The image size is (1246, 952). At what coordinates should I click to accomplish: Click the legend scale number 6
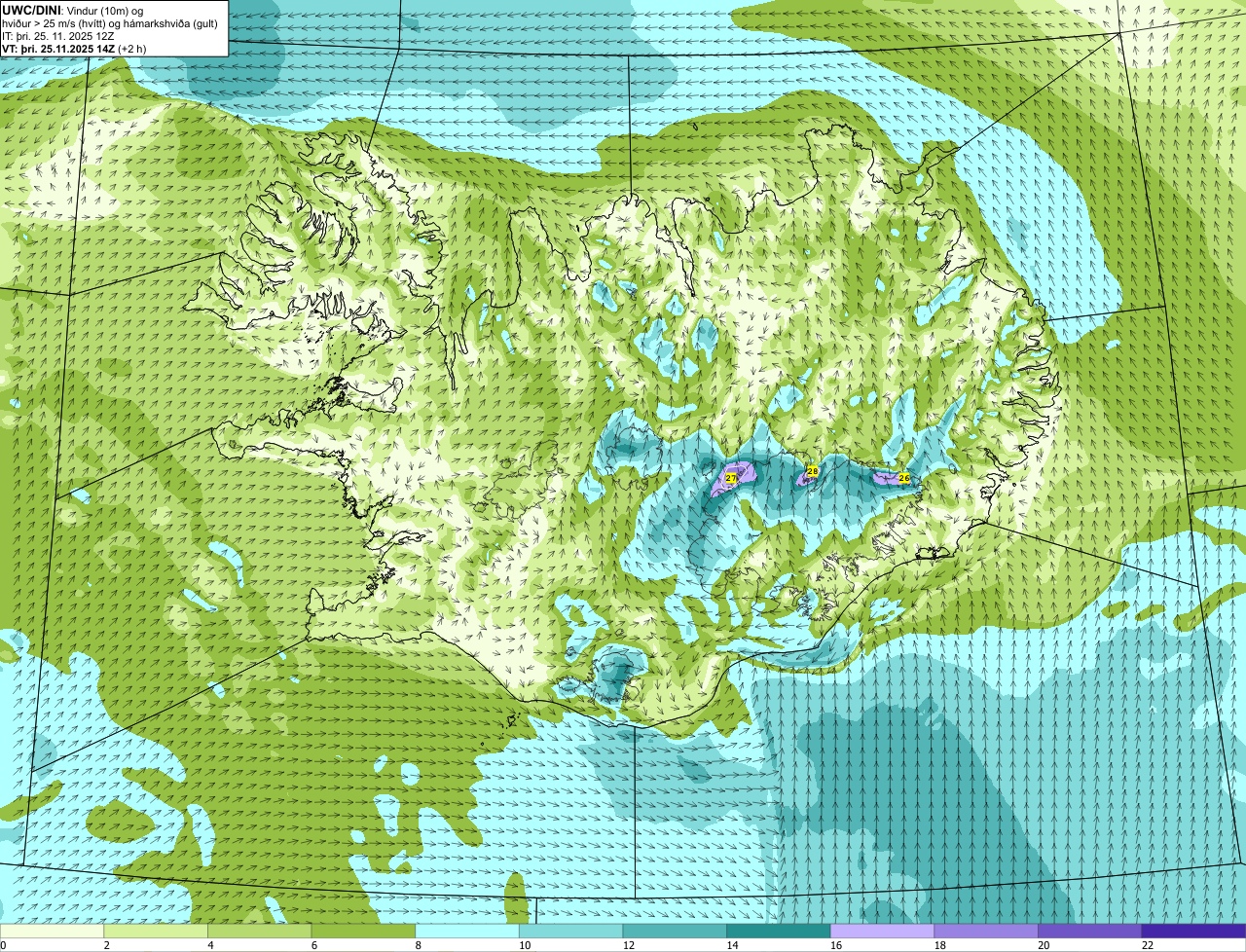pos(313,945)
